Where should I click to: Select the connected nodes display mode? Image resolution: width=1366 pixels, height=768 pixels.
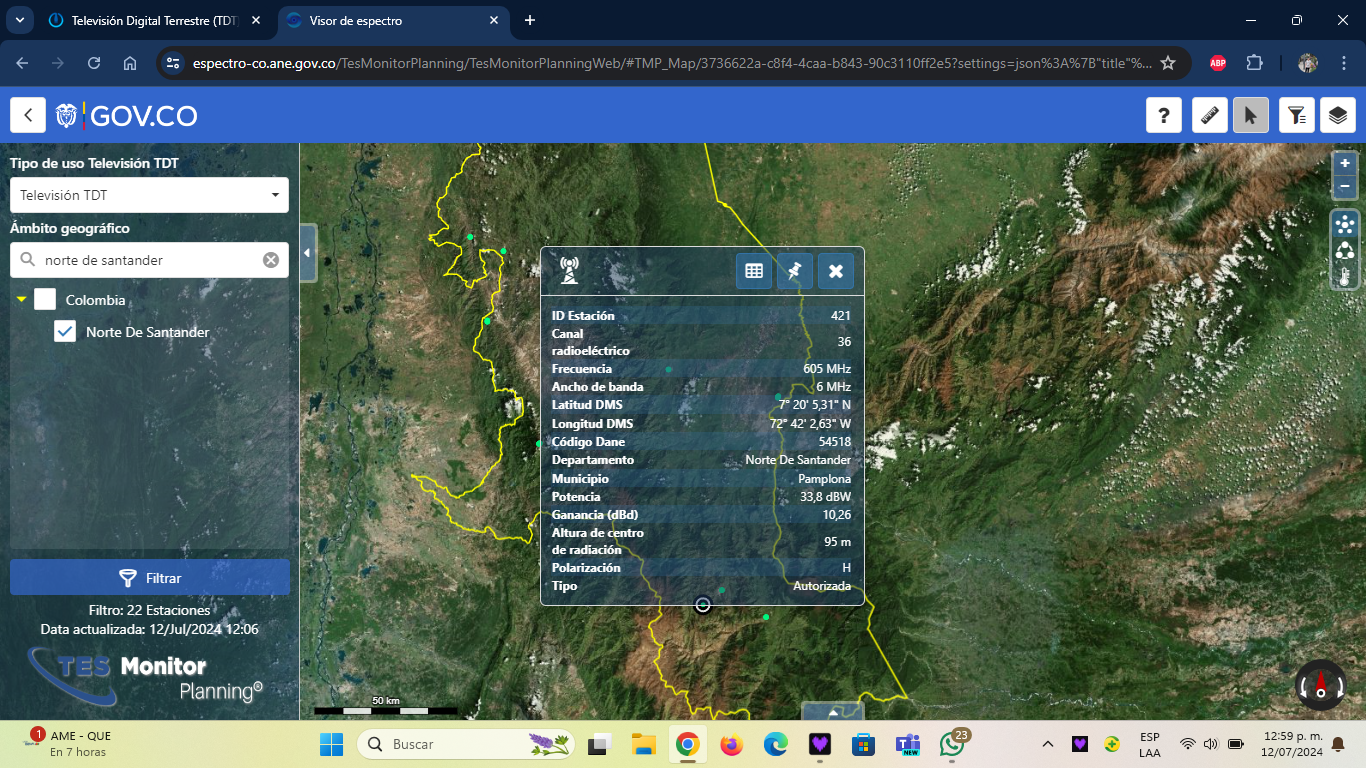(1345, 250)
